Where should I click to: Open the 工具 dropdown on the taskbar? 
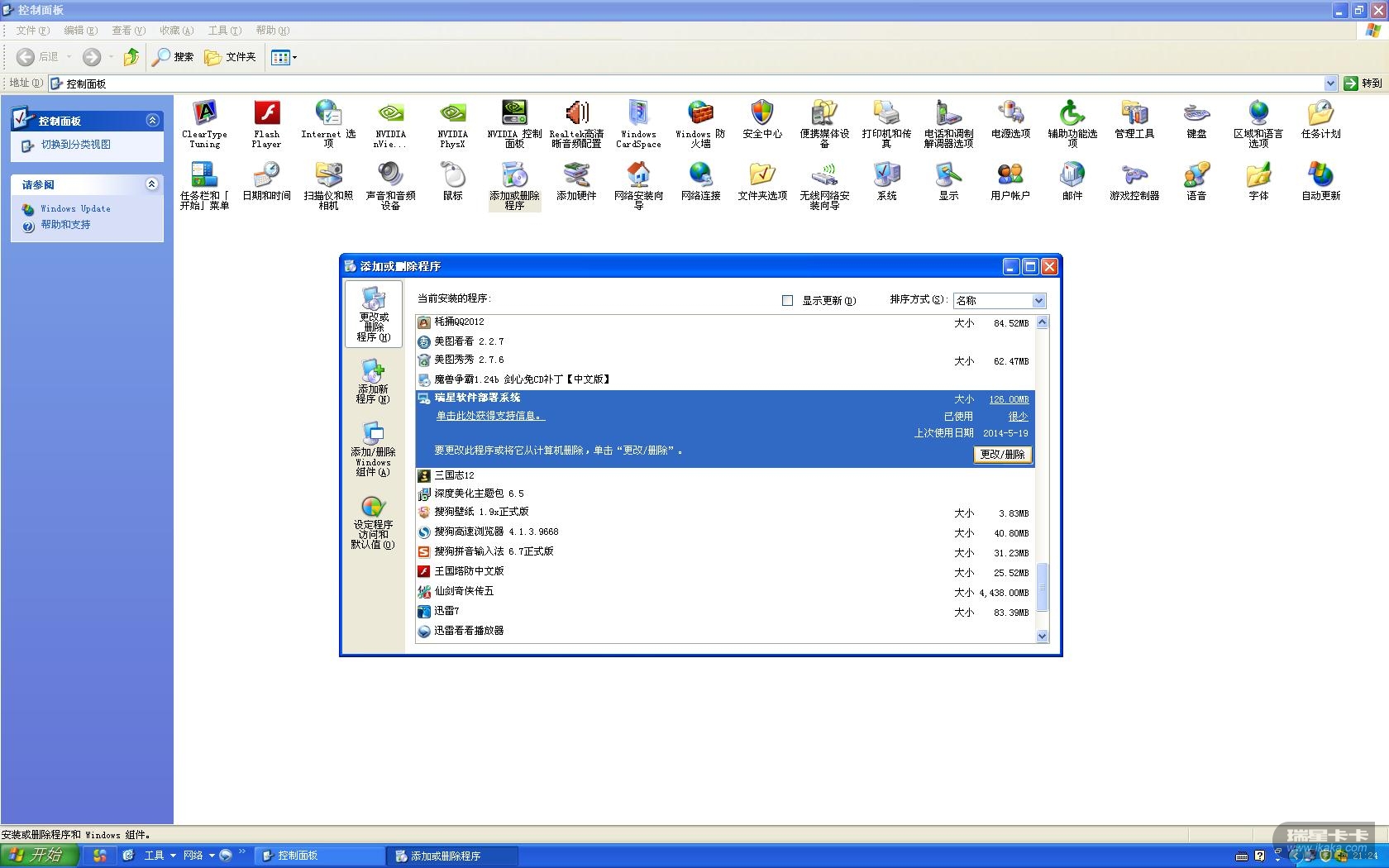pos(160,856)
